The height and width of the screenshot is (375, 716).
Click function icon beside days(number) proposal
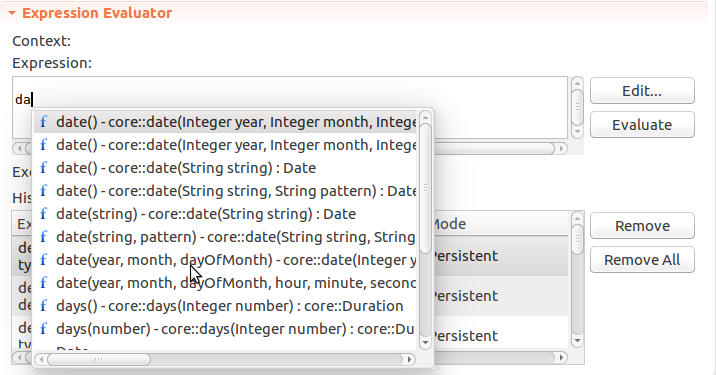(x=43, y=328)
